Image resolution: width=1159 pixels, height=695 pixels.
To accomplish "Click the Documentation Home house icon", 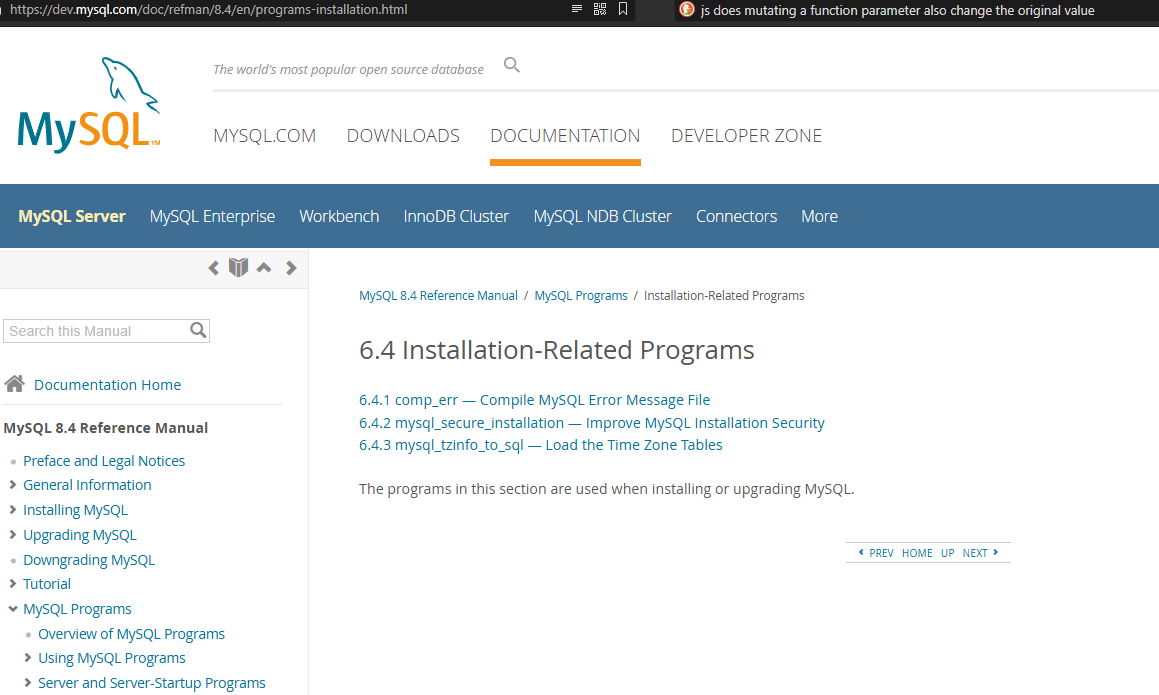I will [x=14, y=384].
